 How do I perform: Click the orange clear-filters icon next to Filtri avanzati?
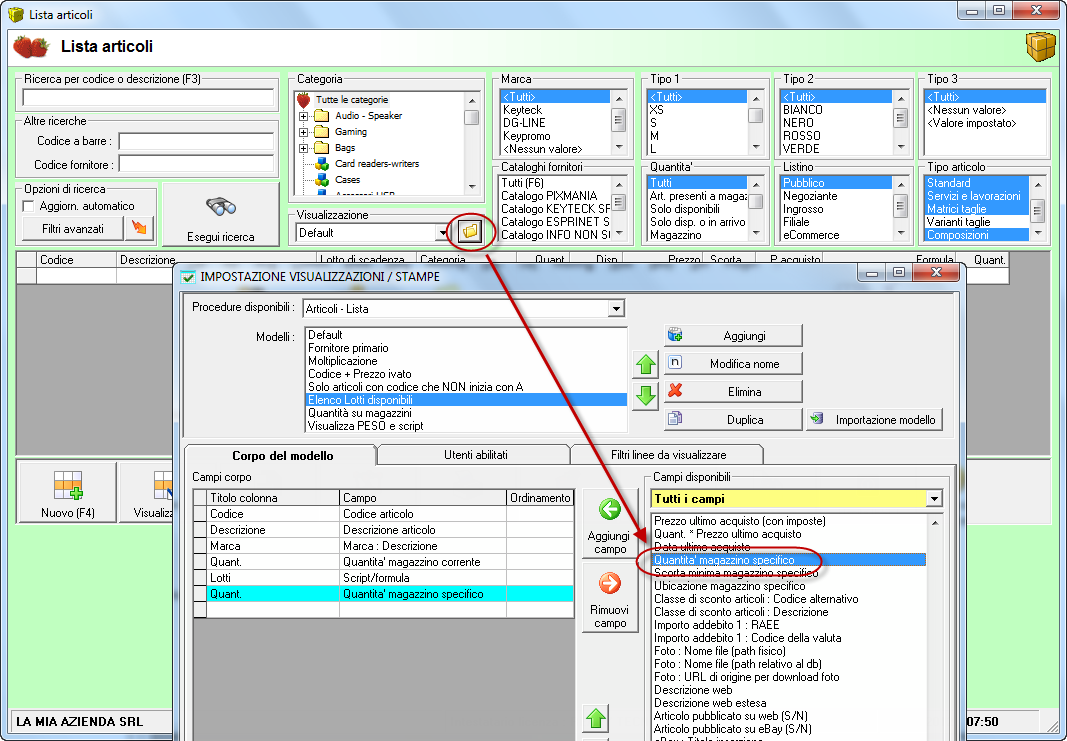pos(139,229)
